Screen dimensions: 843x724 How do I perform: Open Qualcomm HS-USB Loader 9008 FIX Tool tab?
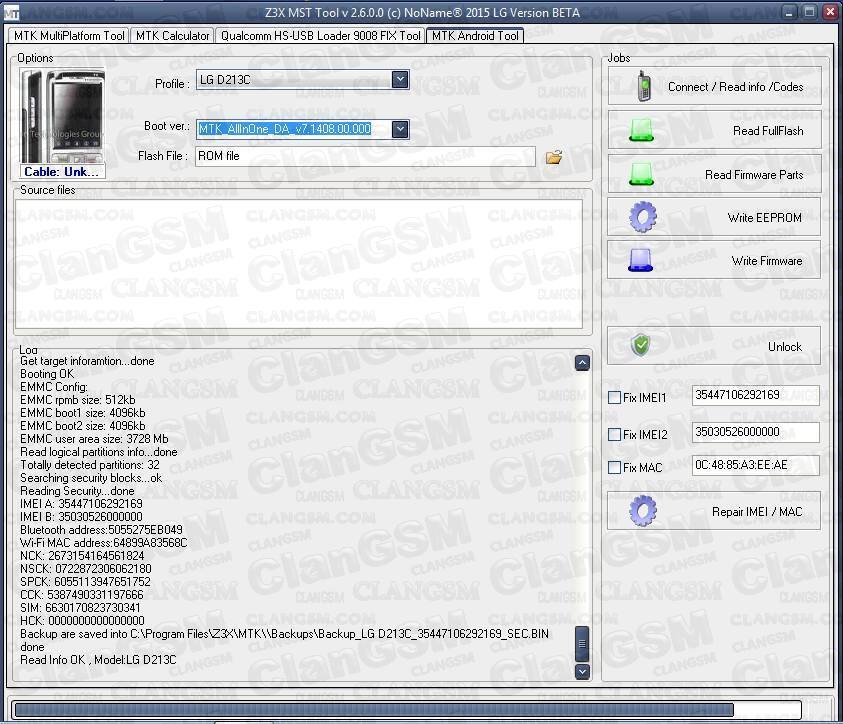(320, 35)
